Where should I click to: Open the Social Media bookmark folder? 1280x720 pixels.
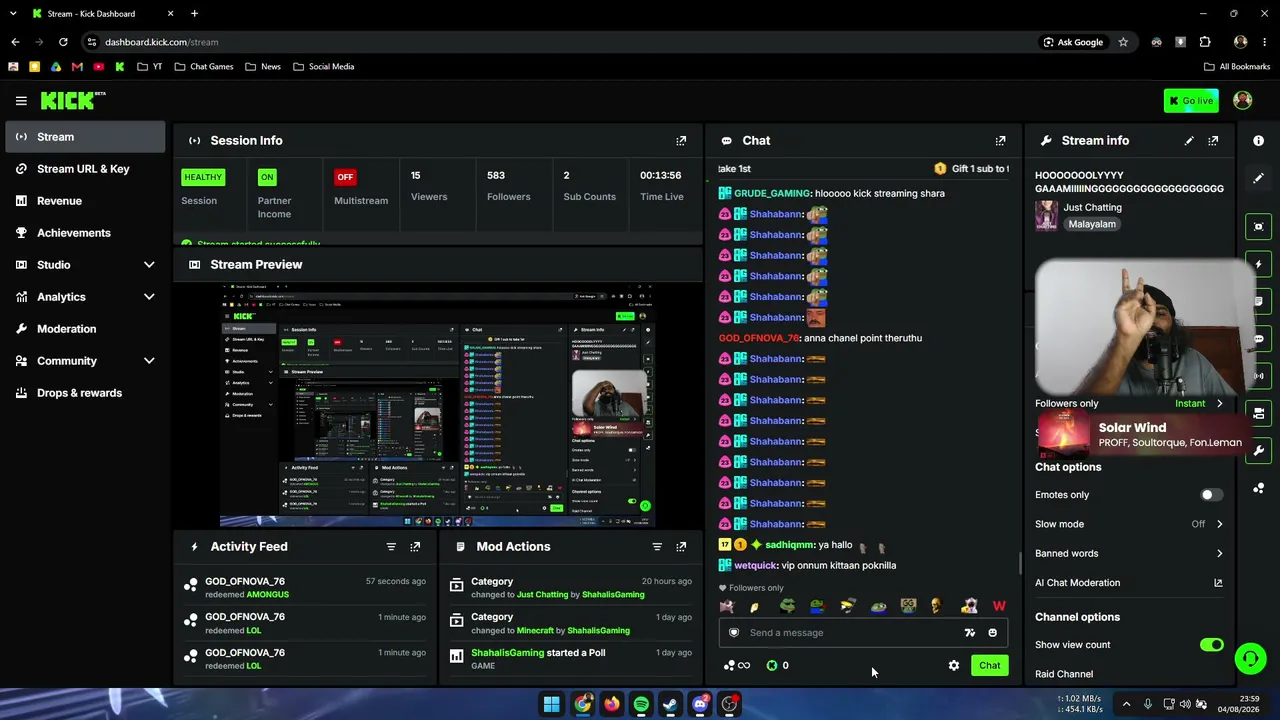(x=323, y=67)
